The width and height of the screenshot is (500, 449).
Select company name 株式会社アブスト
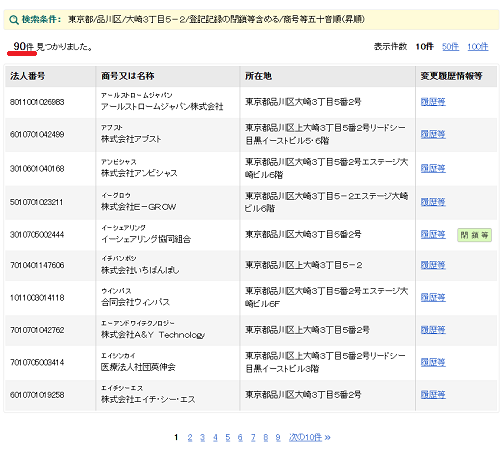[x=131, y=139]
